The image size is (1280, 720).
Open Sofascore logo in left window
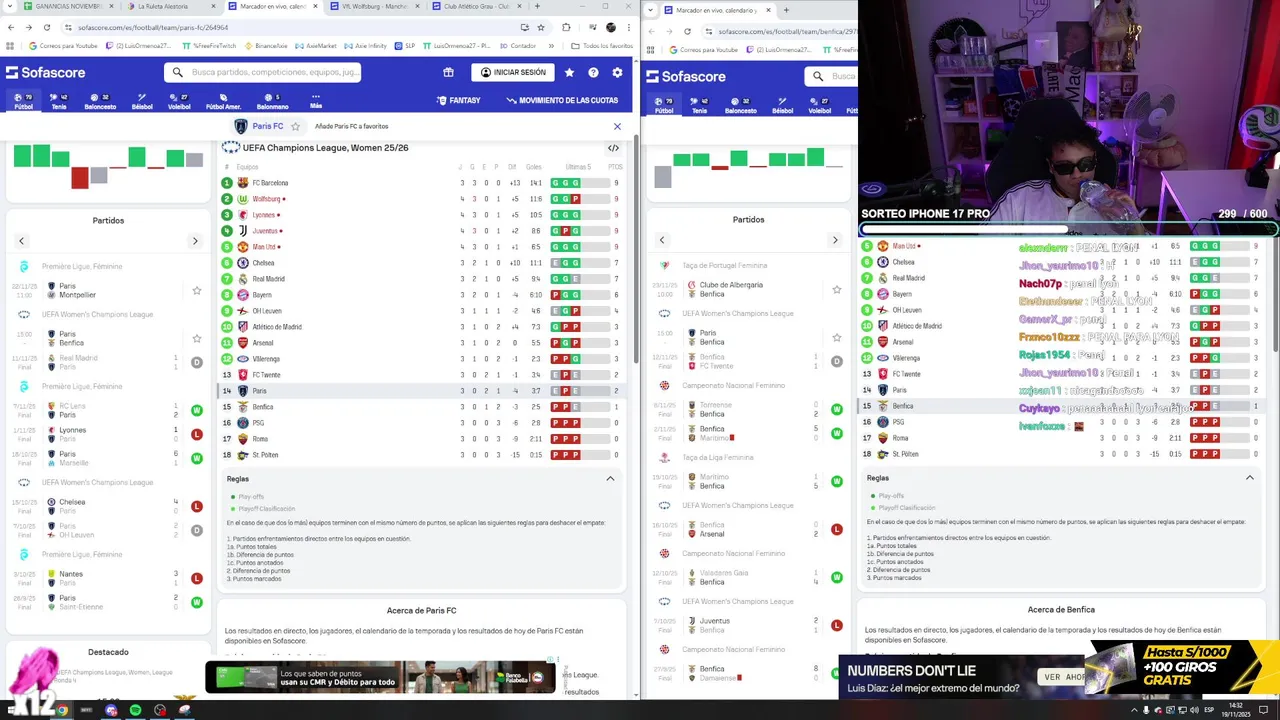click(46, 72)
